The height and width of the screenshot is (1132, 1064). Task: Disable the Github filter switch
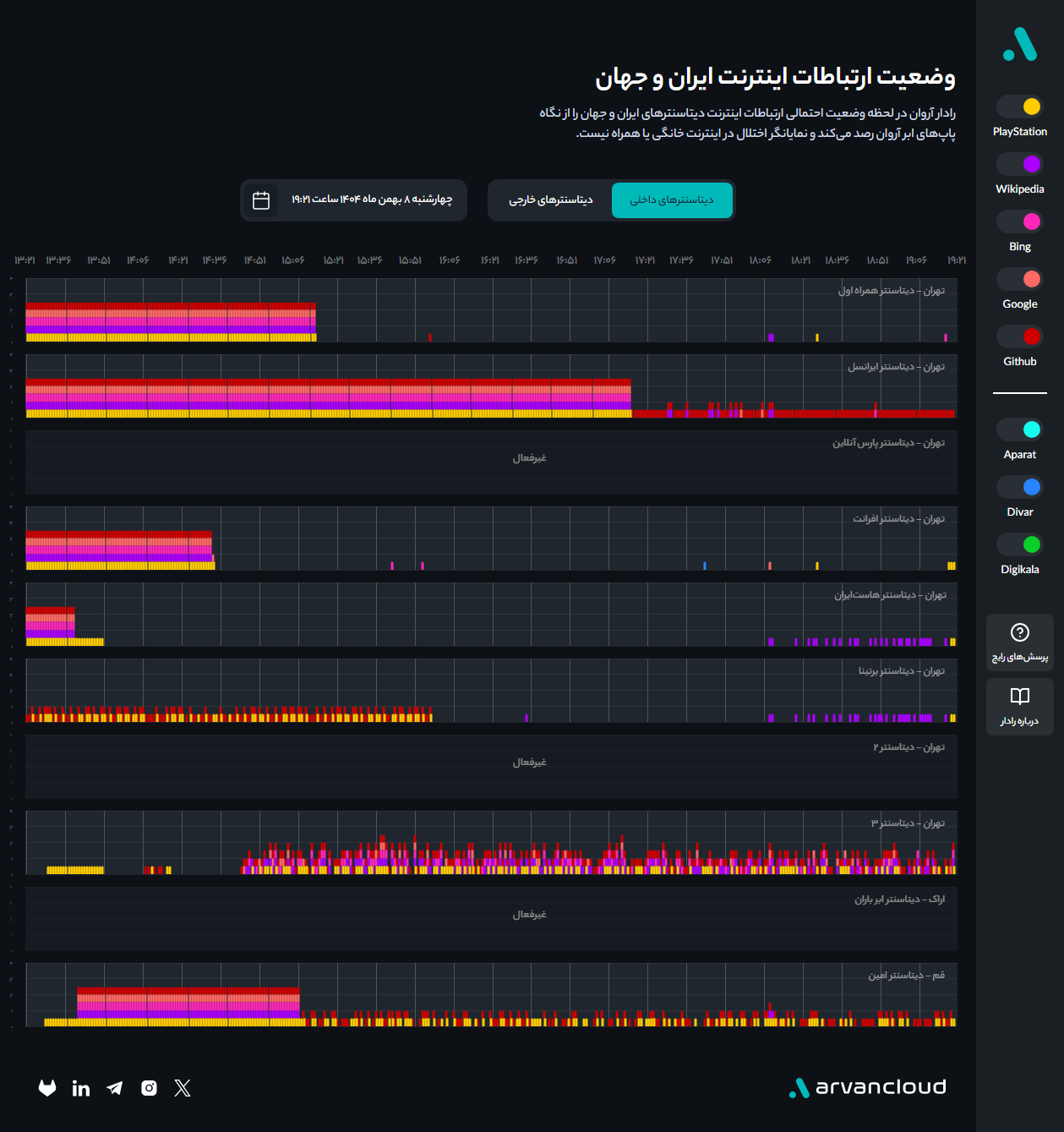coord(1019,336)
